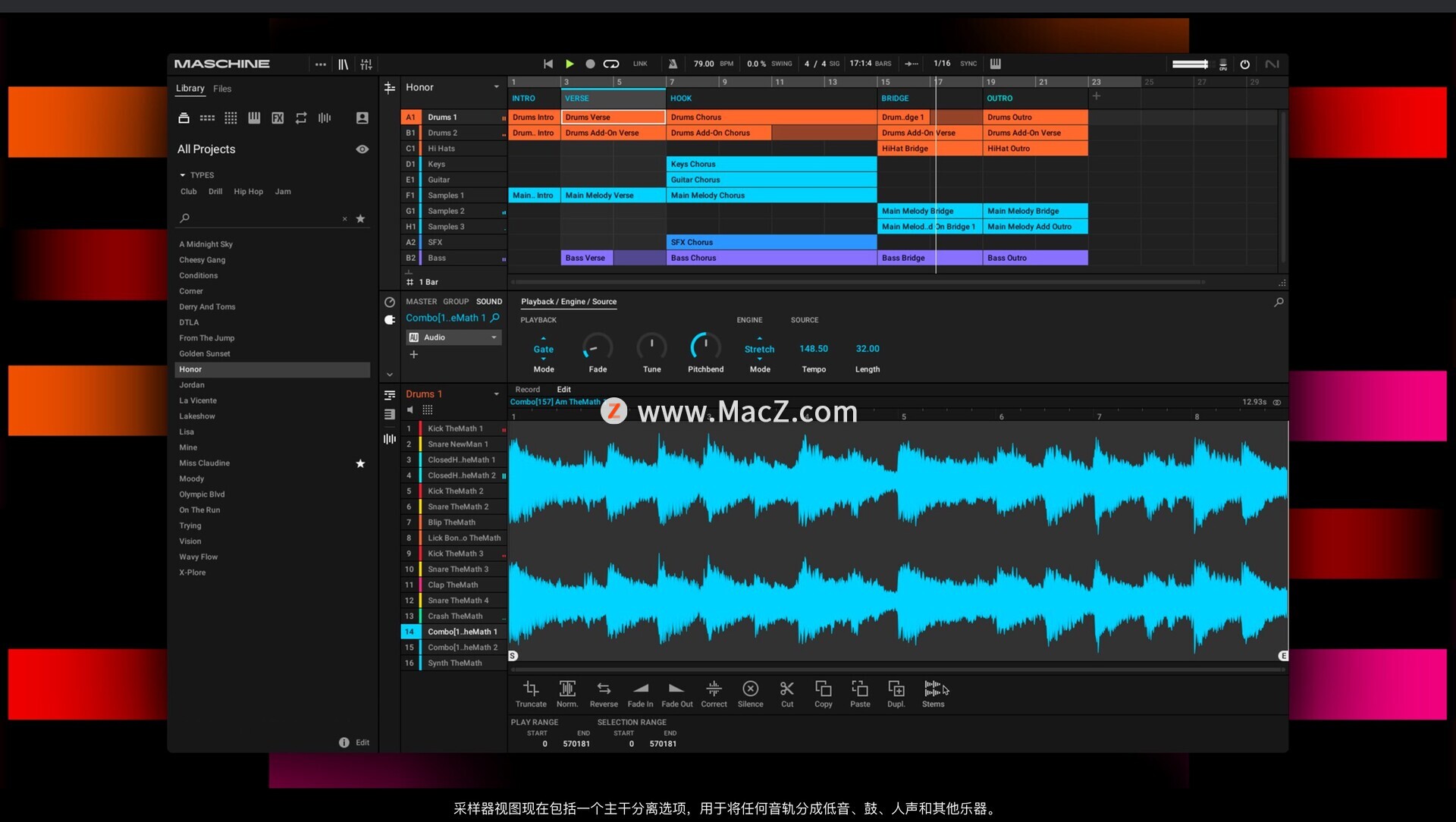Viewport: 1456px width, 822px height.
Task: Adjust the Tune knob
Action: tap(651, 347)
